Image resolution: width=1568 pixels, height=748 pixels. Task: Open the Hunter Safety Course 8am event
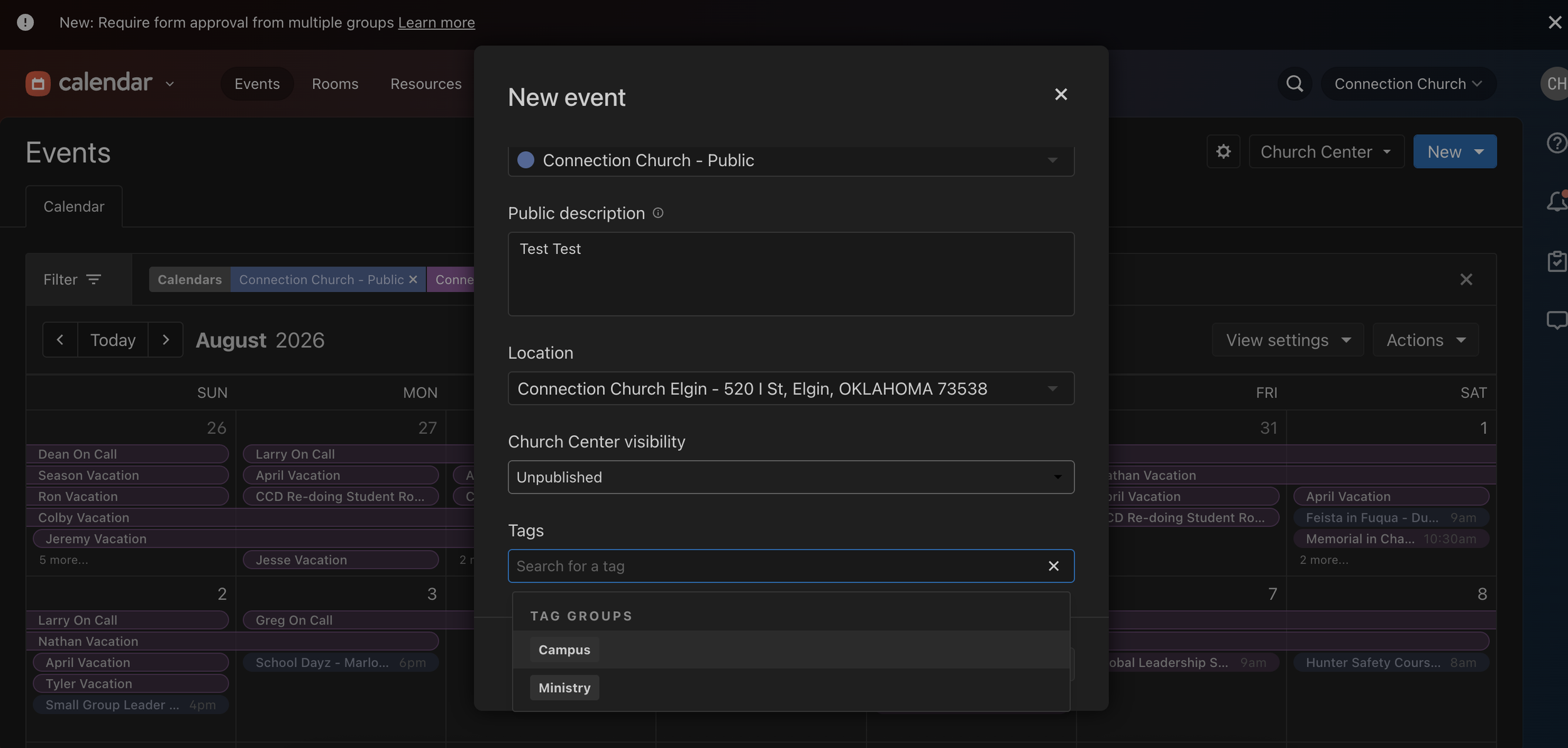1391,663
